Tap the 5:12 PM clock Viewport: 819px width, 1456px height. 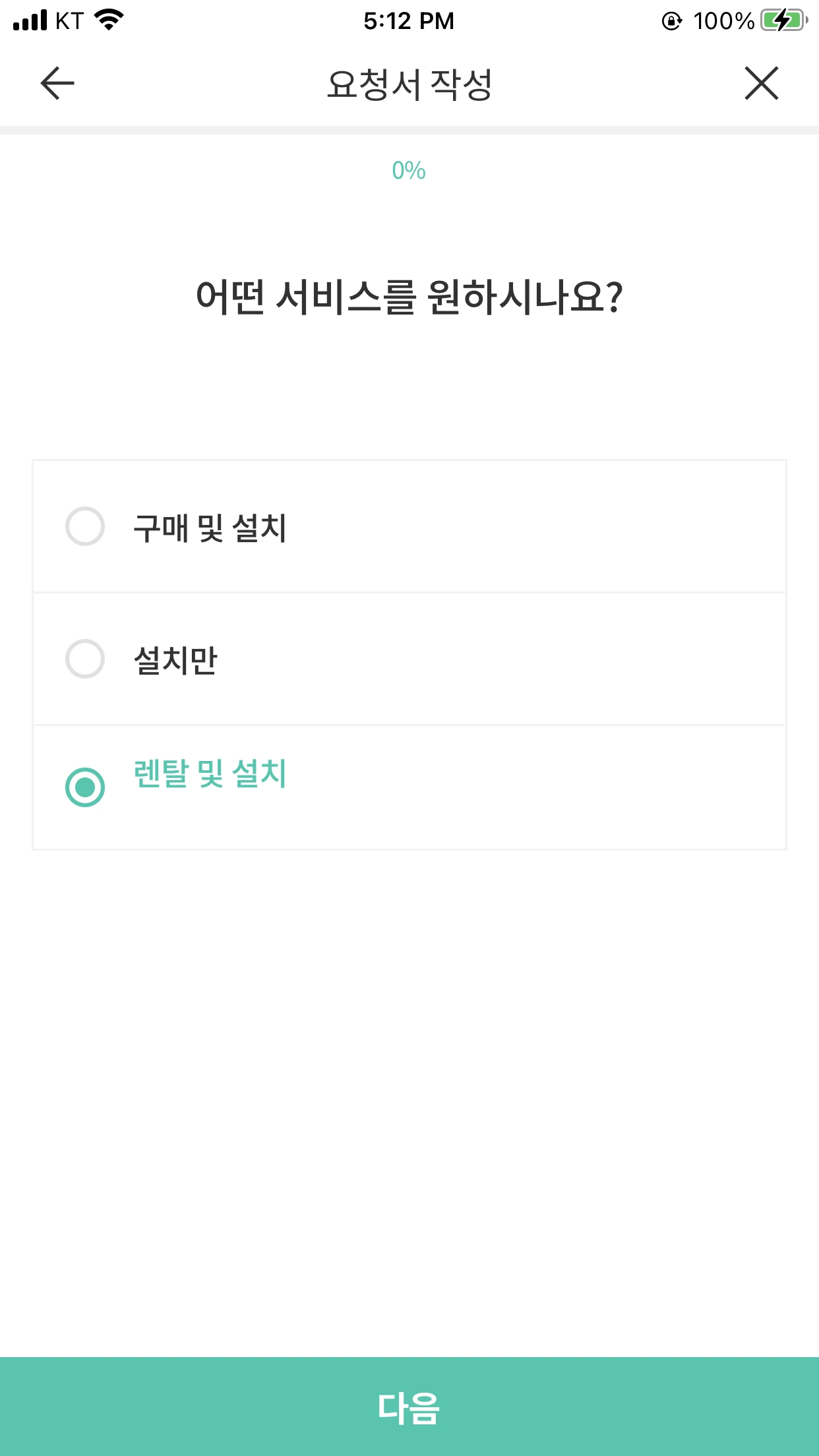[x=409, y=21]
